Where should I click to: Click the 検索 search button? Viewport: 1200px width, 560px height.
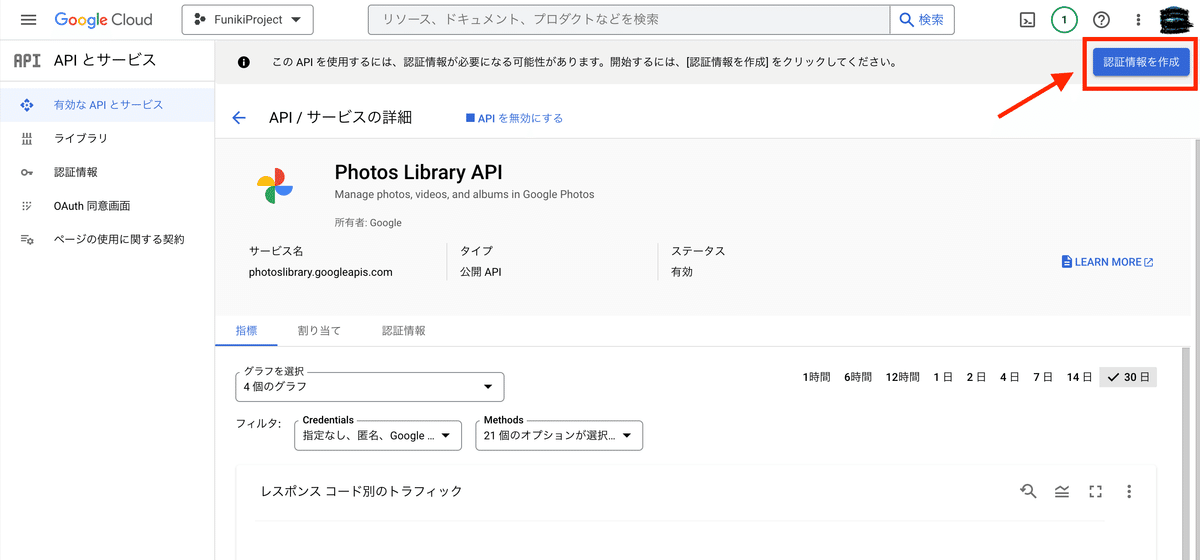[x=922, y=20]
